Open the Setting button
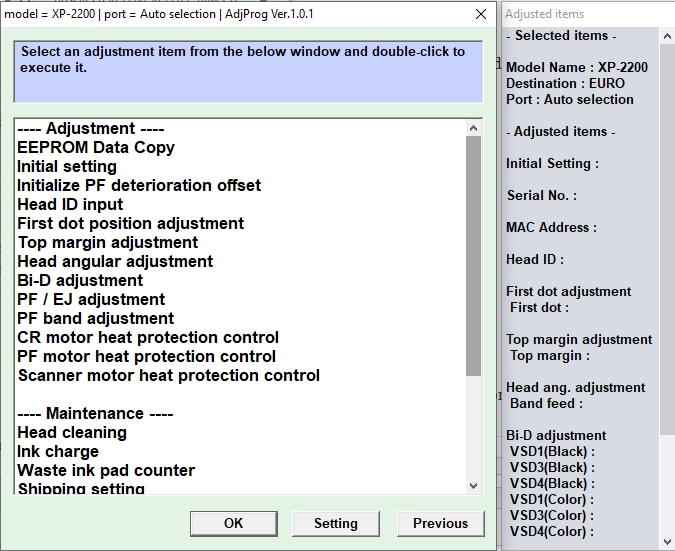The height and width of the screenshot is (551, 675). (336, 523)
